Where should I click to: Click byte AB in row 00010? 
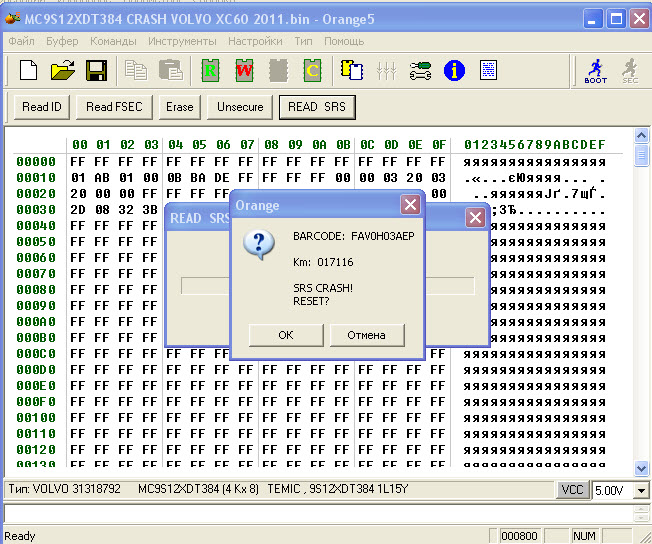pyautogui.click(x=102, y=178)
